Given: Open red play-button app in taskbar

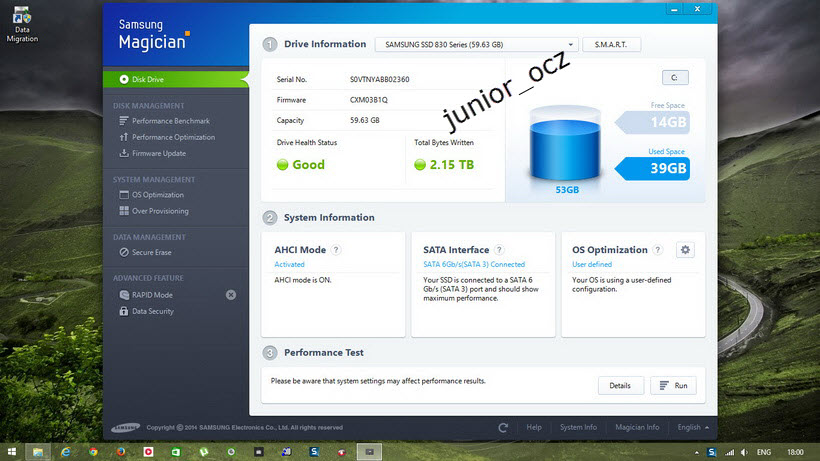Looking at the screenshot, I should click(x=148, y=452).
